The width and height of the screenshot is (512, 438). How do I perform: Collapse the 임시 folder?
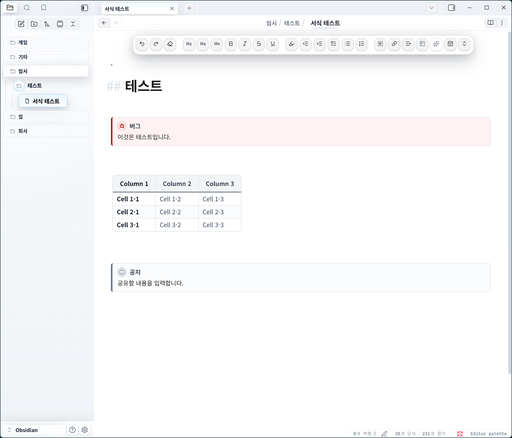coord(46,71)
